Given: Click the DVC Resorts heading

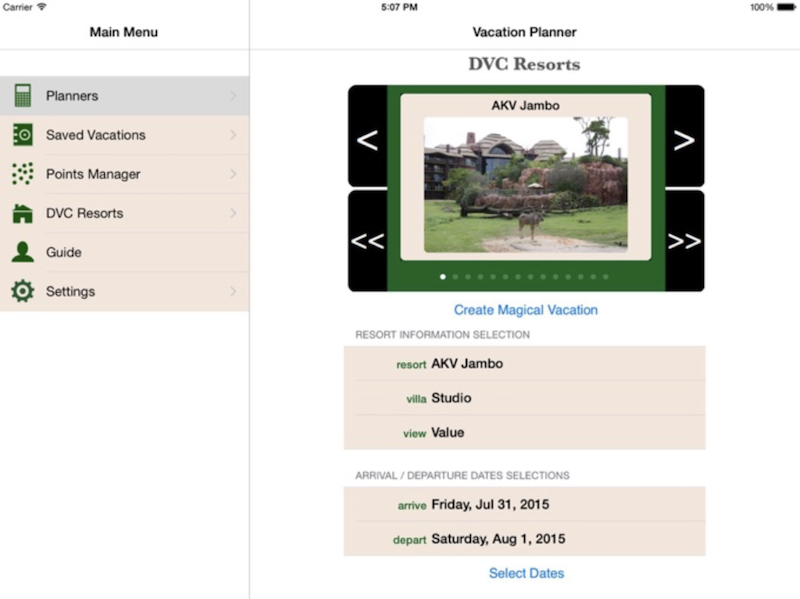Looking at the screenshot, I should click(x=524, y=64).
